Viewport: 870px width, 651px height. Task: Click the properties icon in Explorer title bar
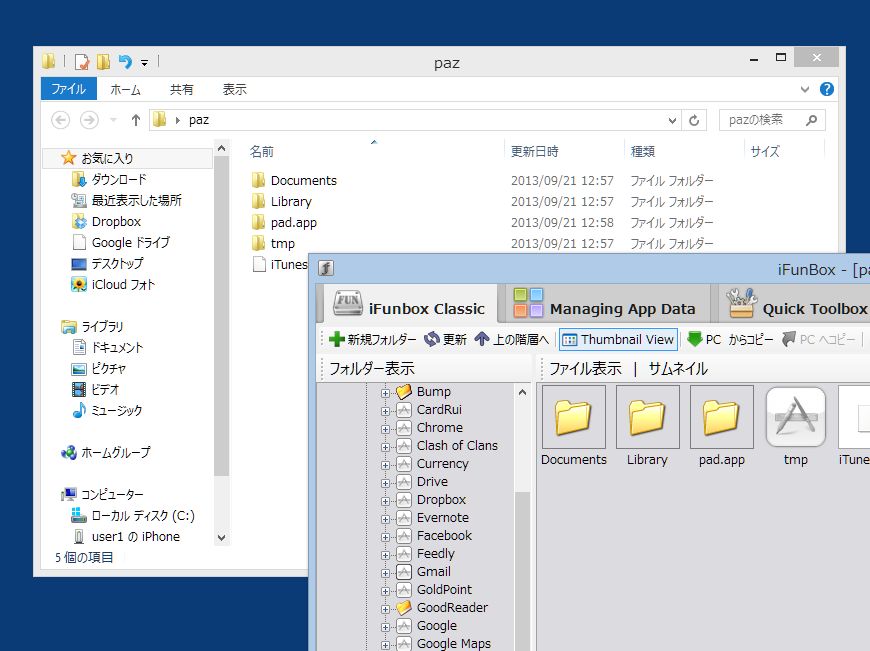(x=82, y=62)
